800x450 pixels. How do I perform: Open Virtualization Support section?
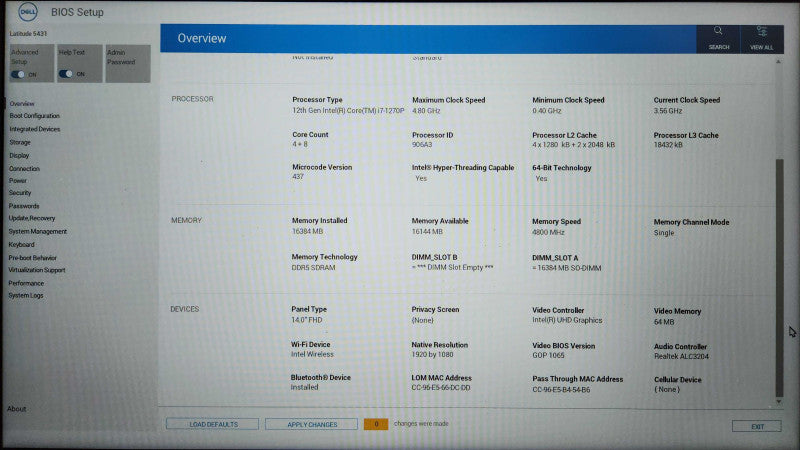[37, 270]
